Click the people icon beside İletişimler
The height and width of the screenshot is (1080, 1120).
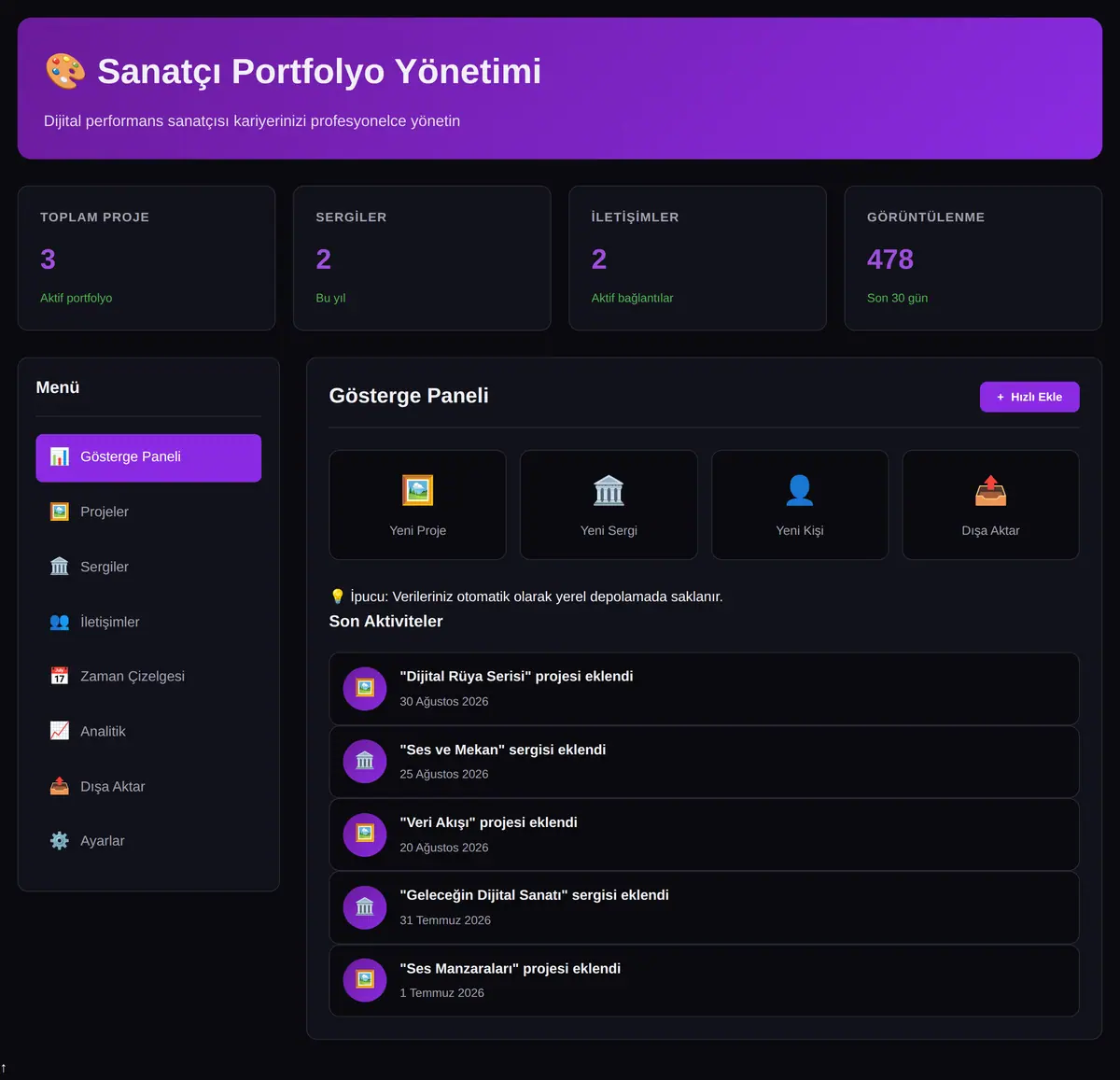pyautogui.click(x=60, y=622)
